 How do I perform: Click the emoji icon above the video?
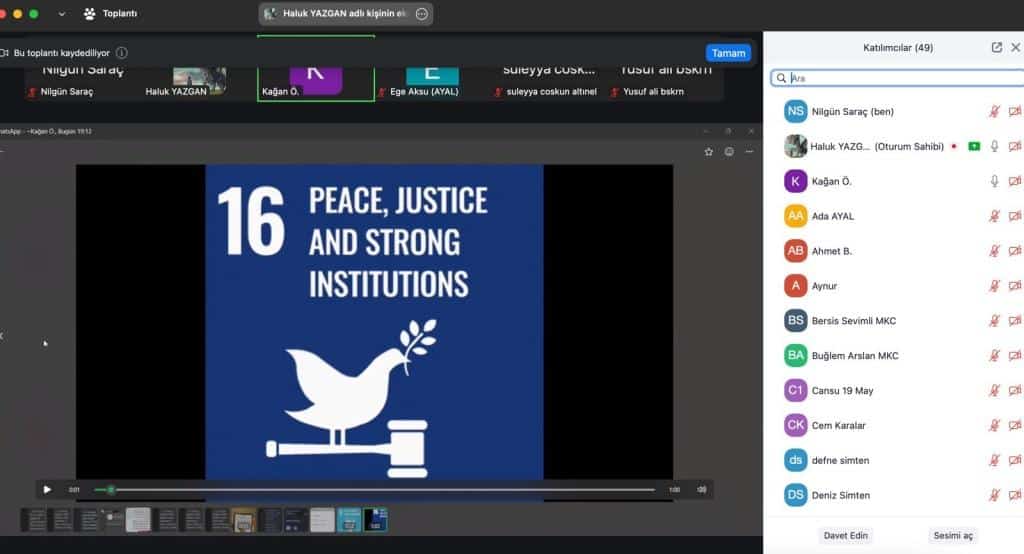click(729, 152)
